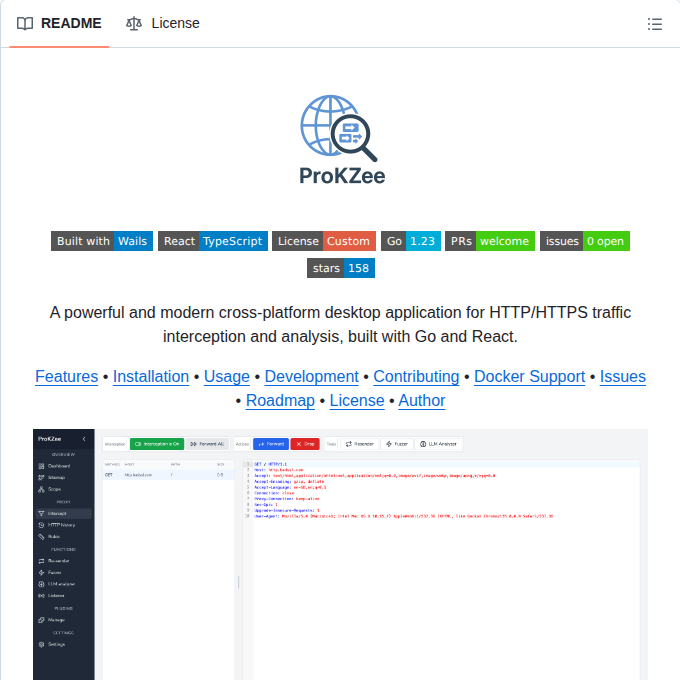Jump to the Features section link
Screen dimensions: 680x680
click(66, 377)
